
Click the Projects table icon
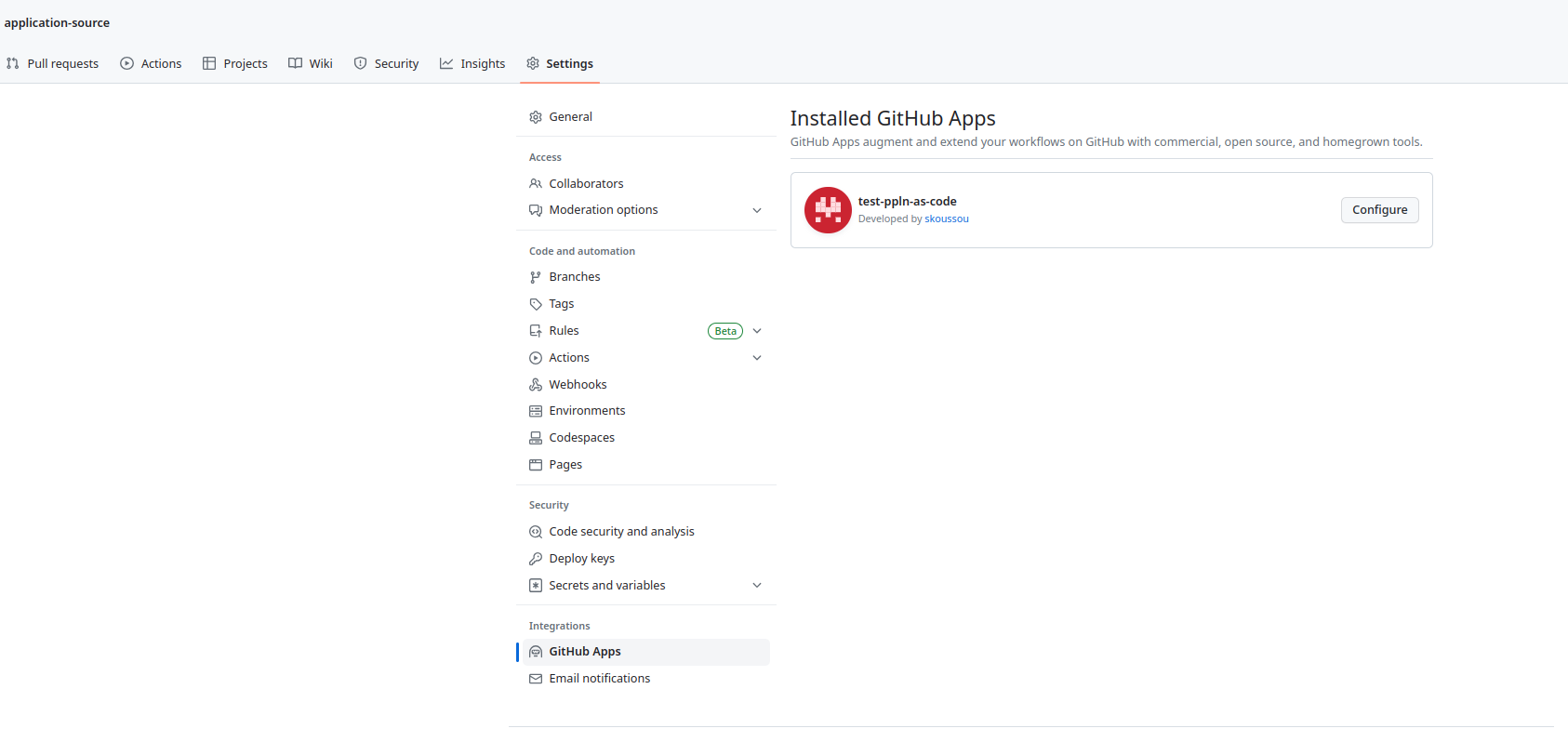tap(209, 63)
